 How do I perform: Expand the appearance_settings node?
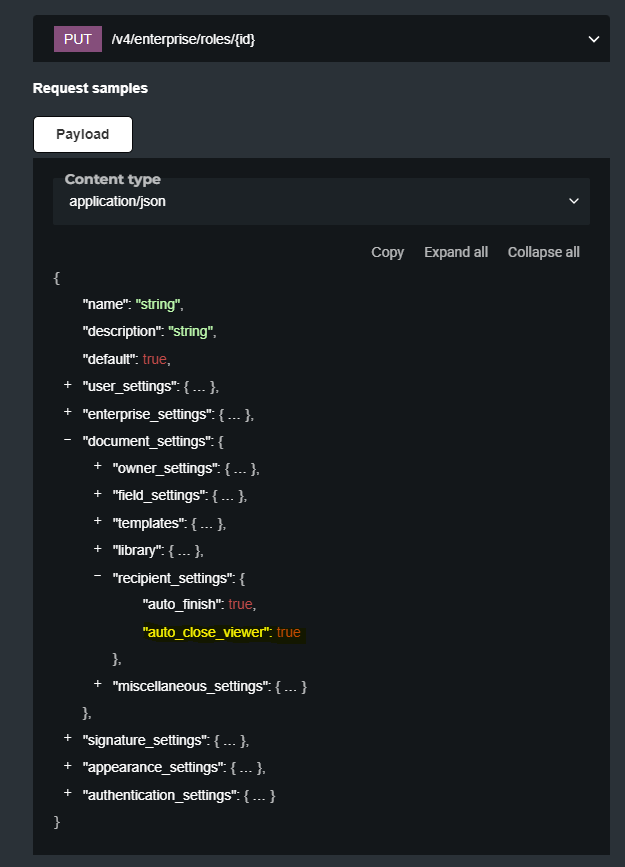pos(68,766)
